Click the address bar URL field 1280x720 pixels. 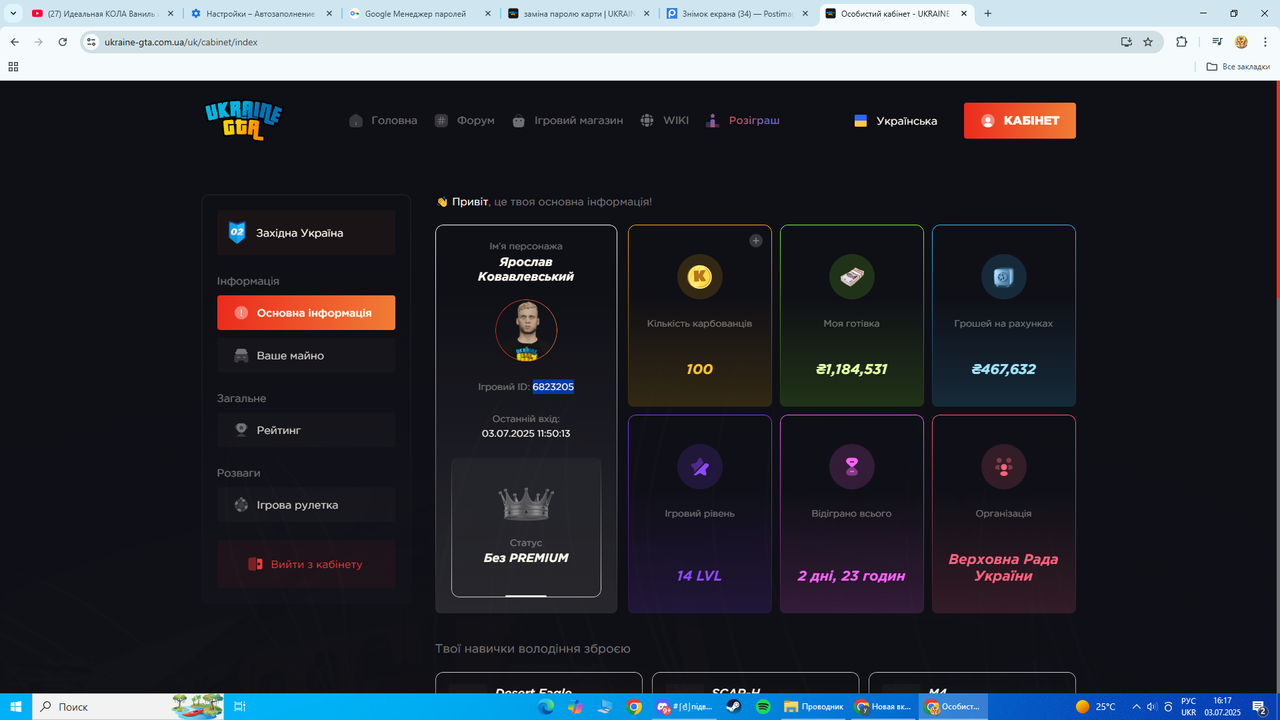tap(600, 42)
